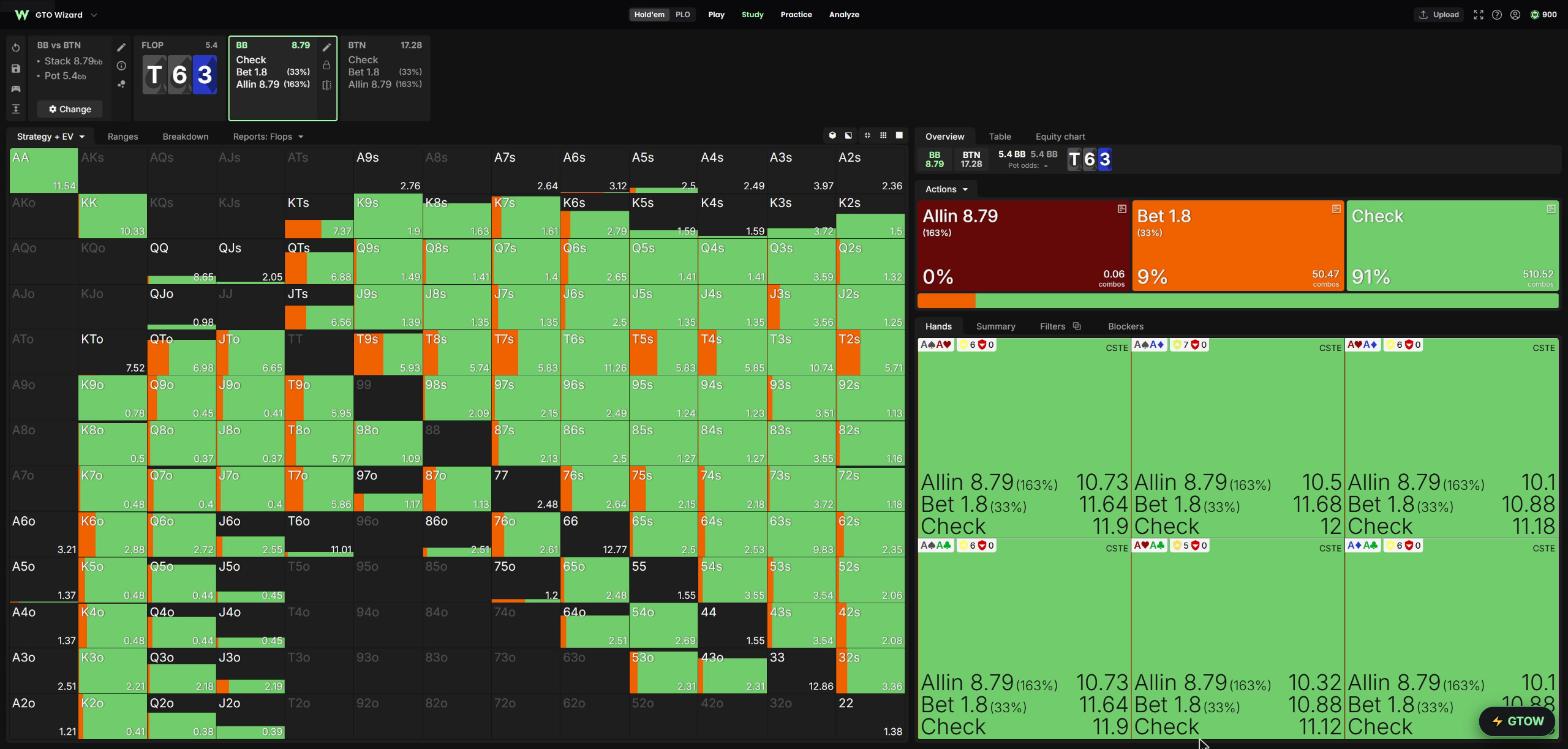Select the green Check 91% action card

tap(1452, 246)
